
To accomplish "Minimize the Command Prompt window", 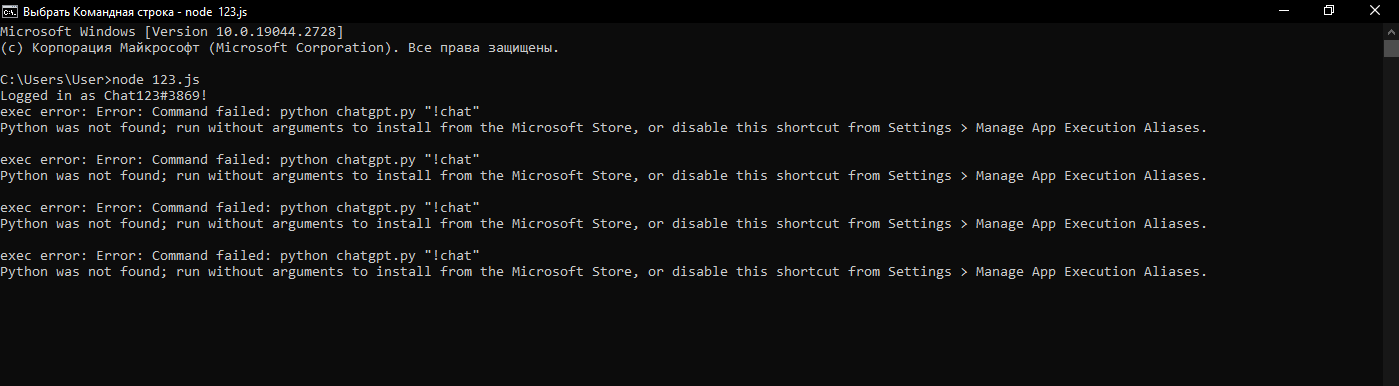I will pos(1283,10).
